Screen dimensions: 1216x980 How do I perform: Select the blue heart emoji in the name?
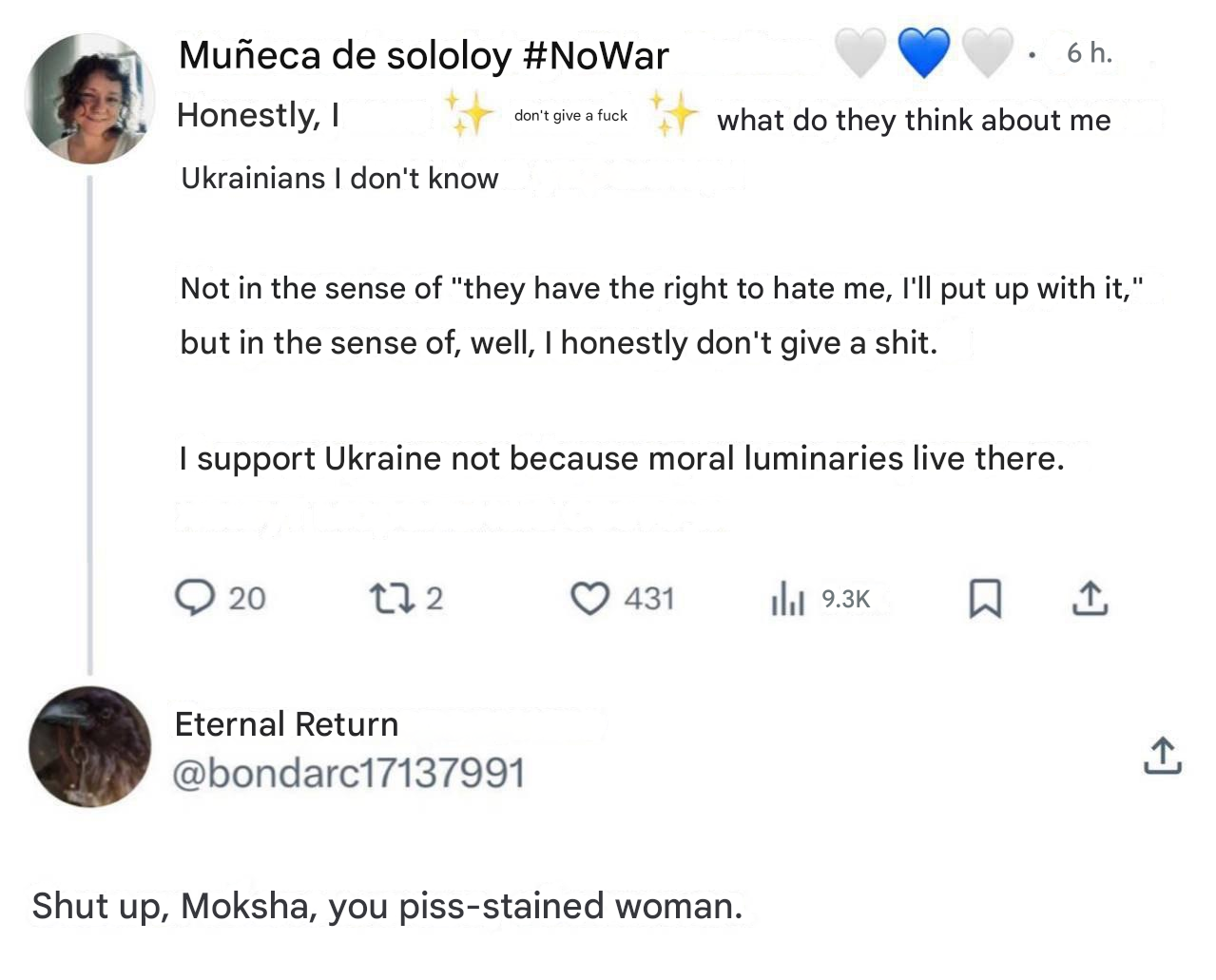point(923,52)
